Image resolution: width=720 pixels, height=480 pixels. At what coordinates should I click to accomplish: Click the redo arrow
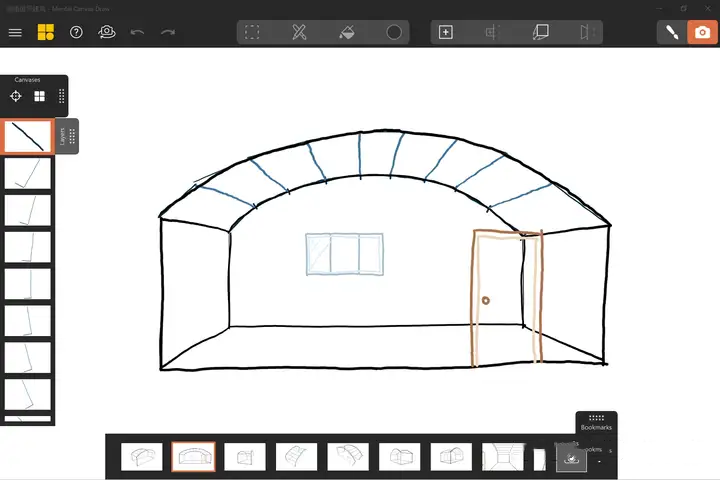coord(168,32)
